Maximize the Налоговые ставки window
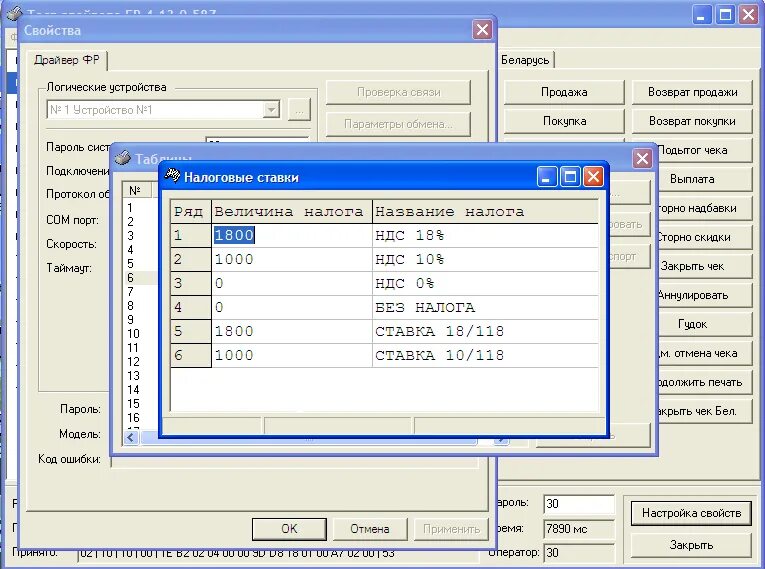The height and width of the screenshot is (569, 765). click(x=570, y=176)
